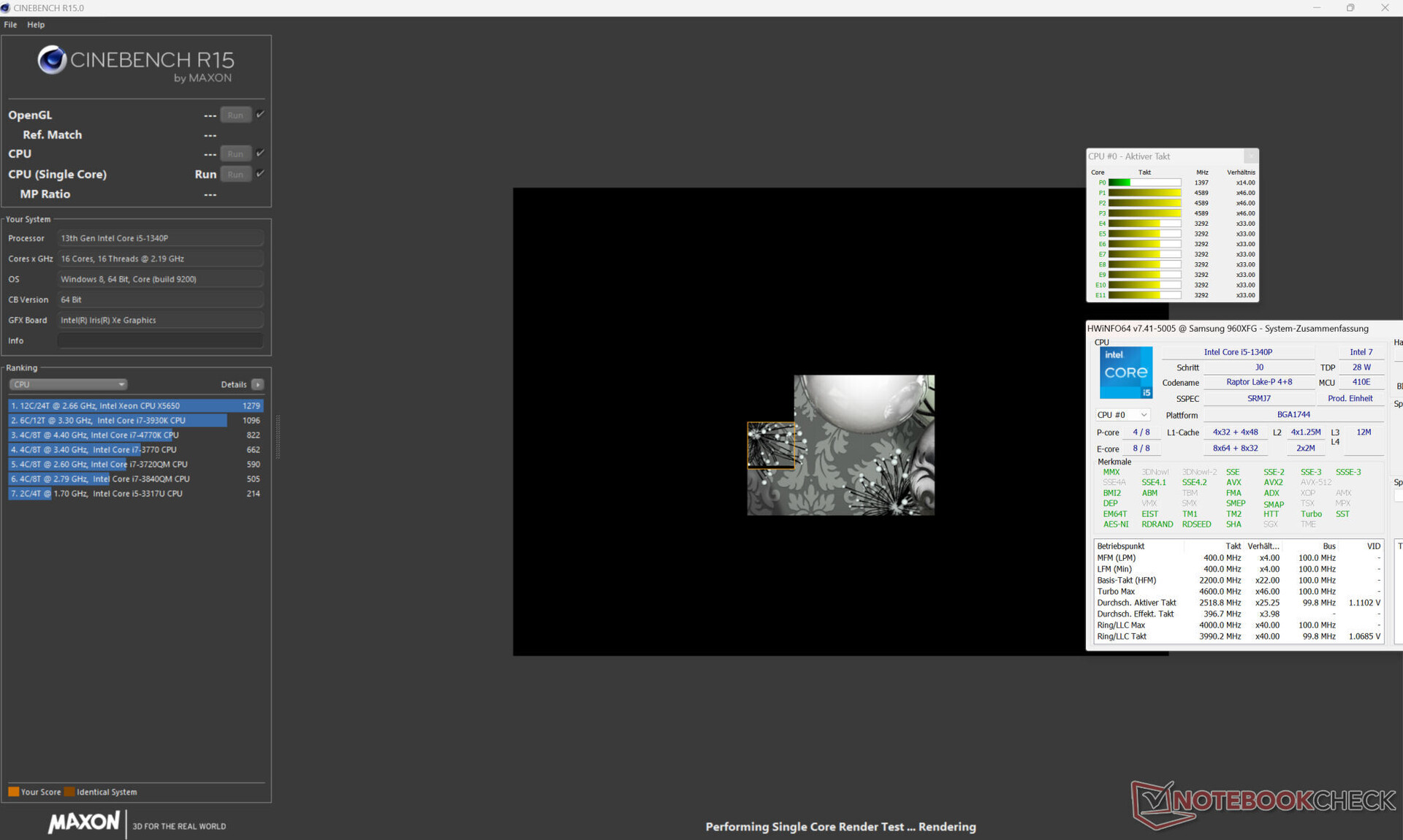
Task: Click the Run button for CPU test
Action: (x=235, y=154)
